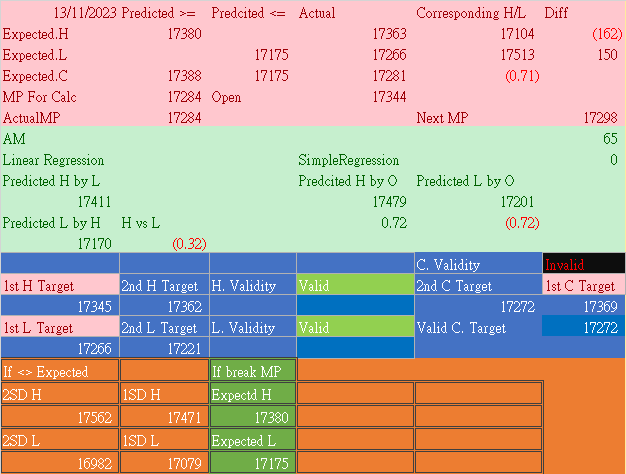Select Predicted H by O value 17479
This screenshot has width=626, height=474.
click(x=389, y=202)
